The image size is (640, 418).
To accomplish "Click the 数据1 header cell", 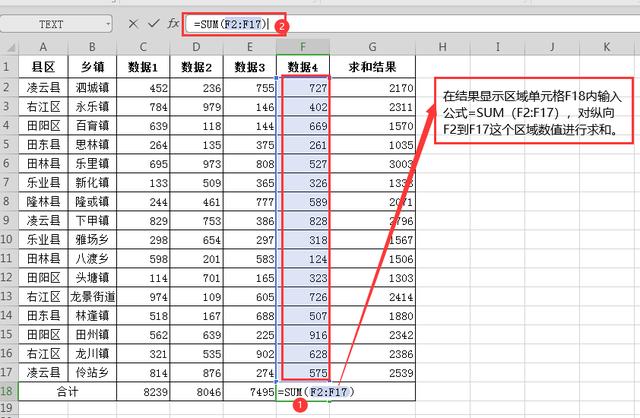I will point(143,67).
